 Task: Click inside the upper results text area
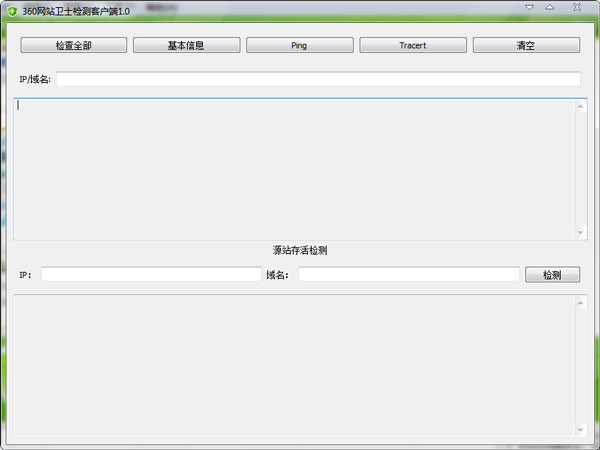click(x=293, y=169)
